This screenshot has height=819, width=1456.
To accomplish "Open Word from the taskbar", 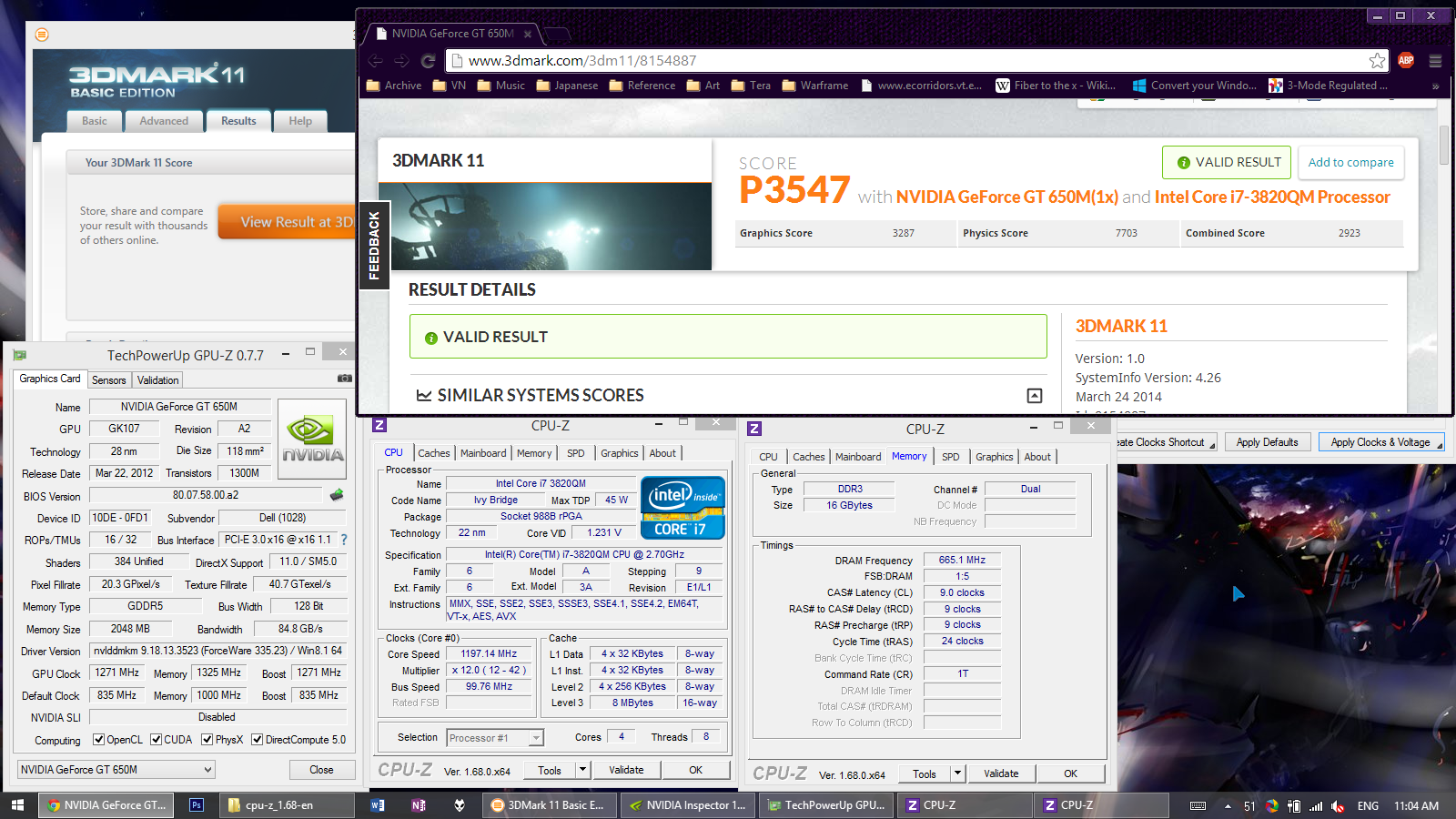I will click(x=379, y=805).
